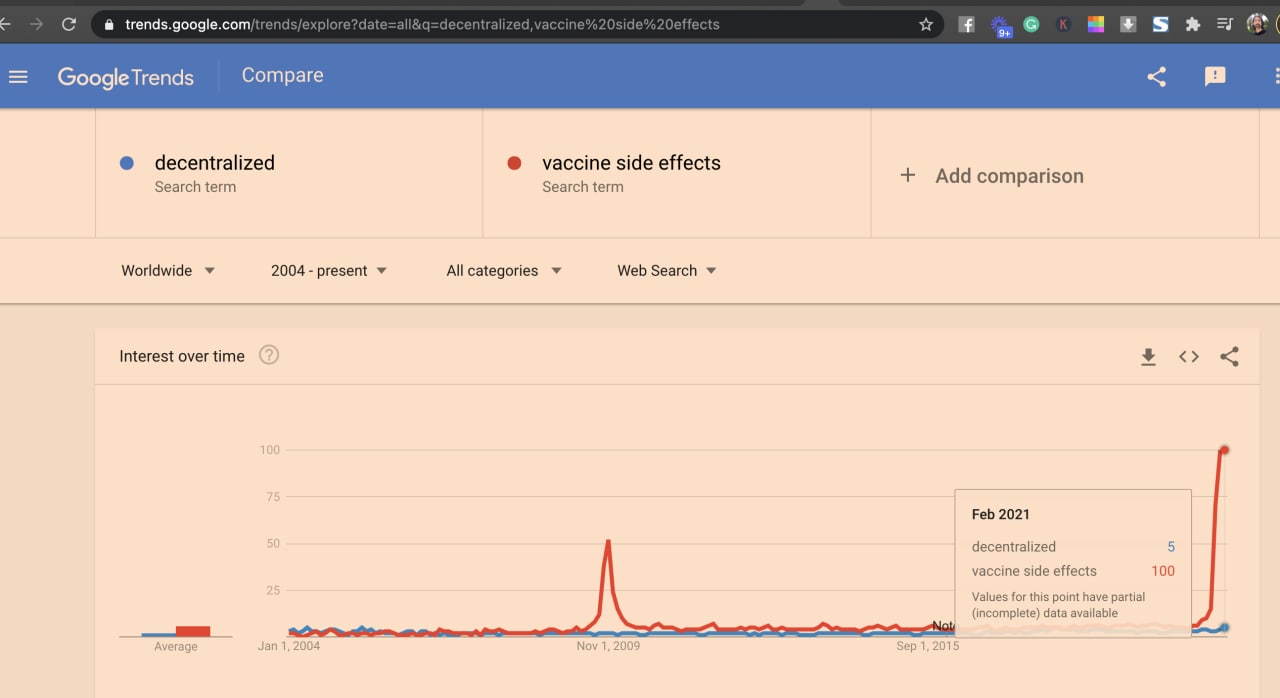Click the Feb 2021 tooltip title
Image resolution: width=1280 pixels, height=698 pixels.
point(1000,514)
